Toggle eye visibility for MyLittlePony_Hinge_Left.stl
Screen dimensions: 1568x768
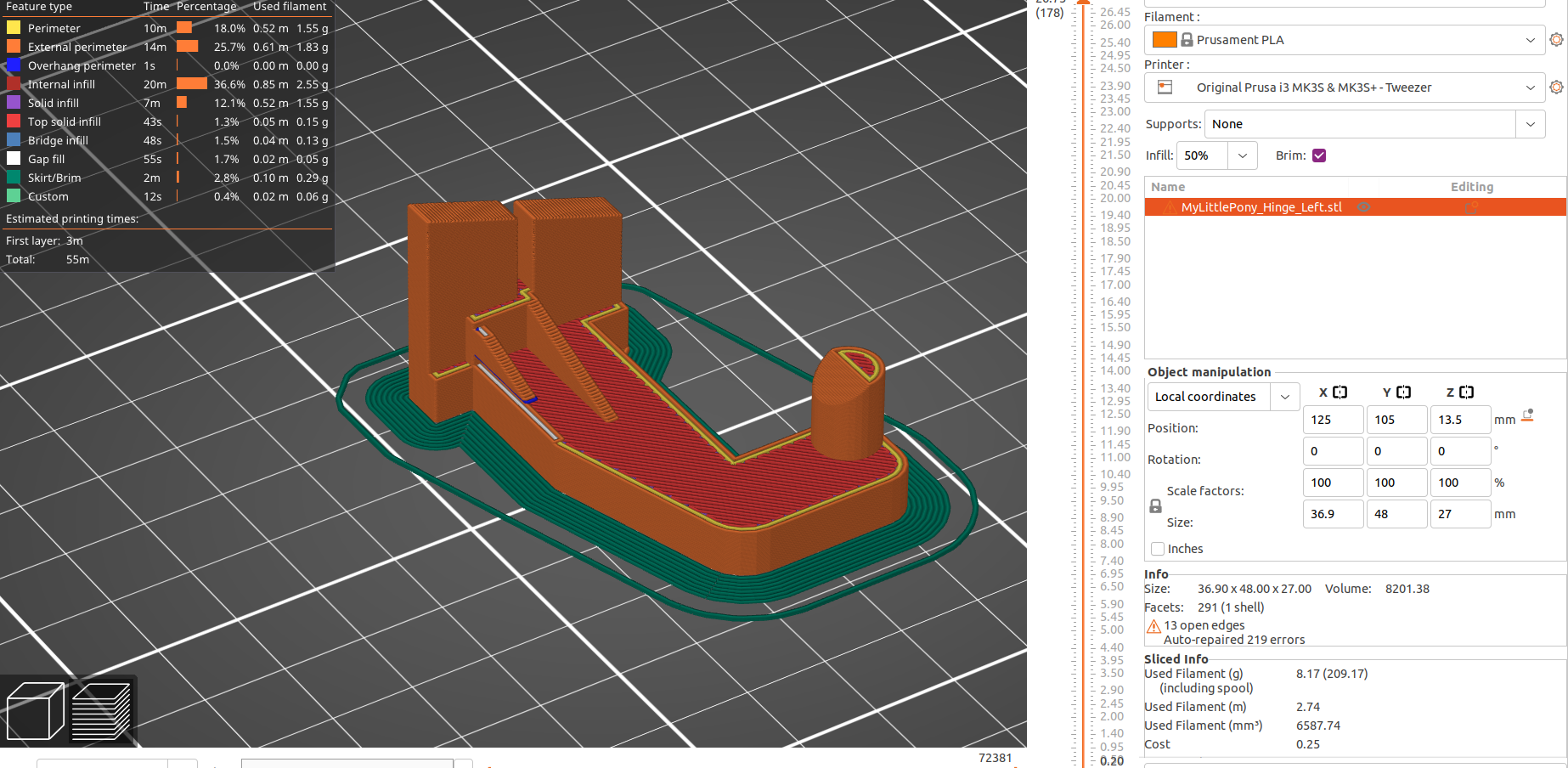coord(1363,207)
